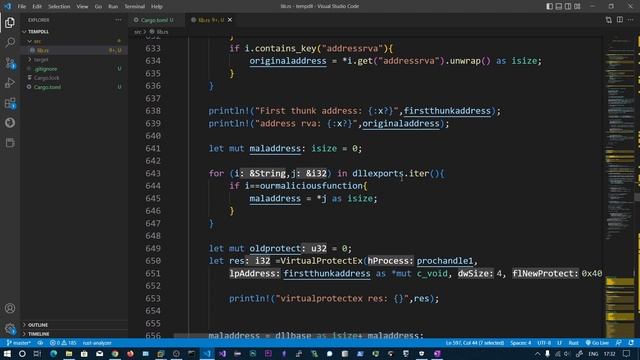The image size is (640, 360).
Task: Click the feedback icon in status bar
Action: click(619, 343)
